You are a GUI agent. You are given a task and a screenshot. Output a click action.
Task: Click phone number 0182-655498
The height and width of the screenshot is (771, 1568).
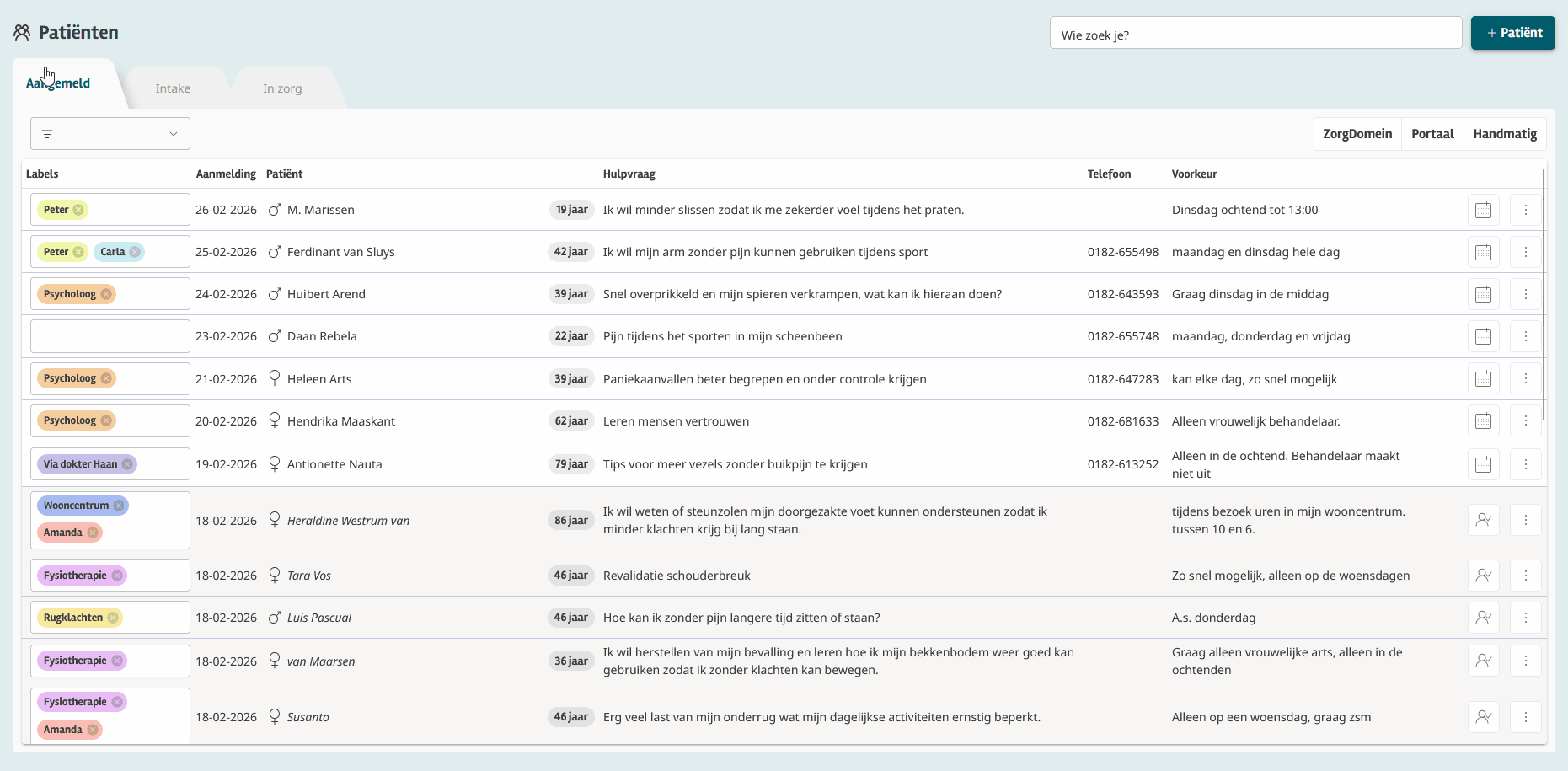click(1123, 252)
